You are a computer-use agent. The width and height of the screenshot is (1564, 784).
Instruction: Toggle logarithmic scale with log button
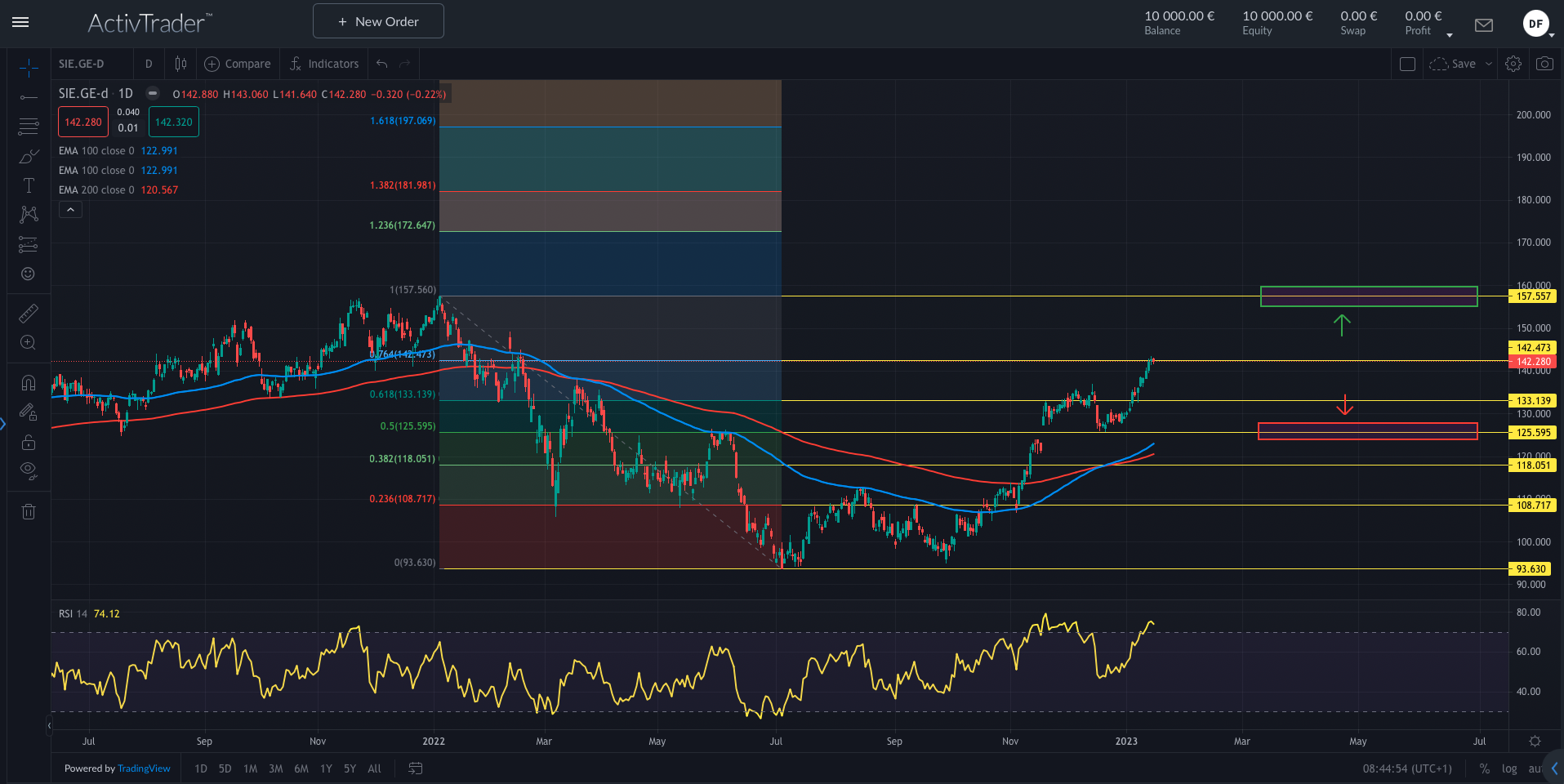1508,768
